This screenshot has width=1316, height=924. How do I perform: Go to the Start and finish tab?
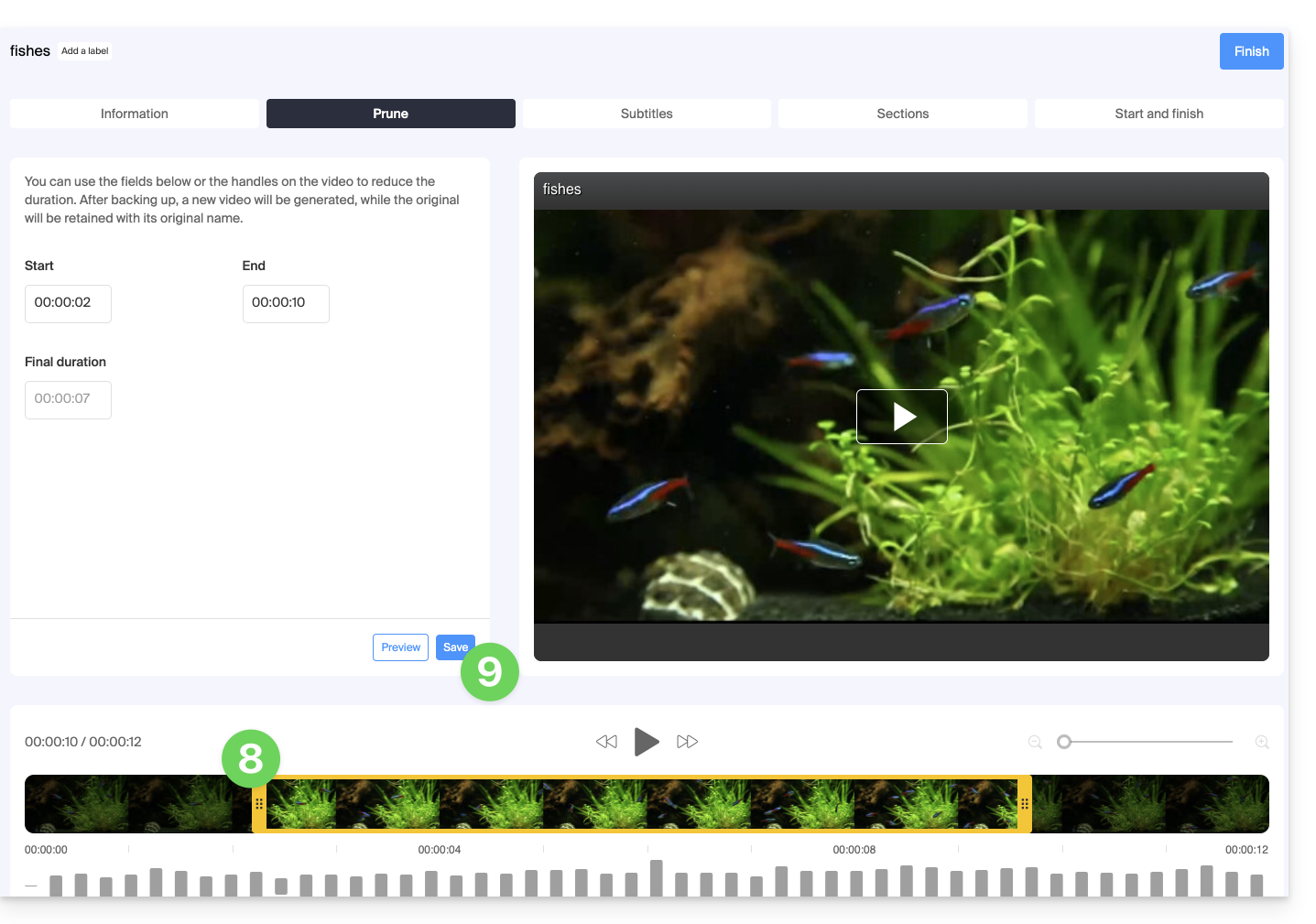(1158, 114)
